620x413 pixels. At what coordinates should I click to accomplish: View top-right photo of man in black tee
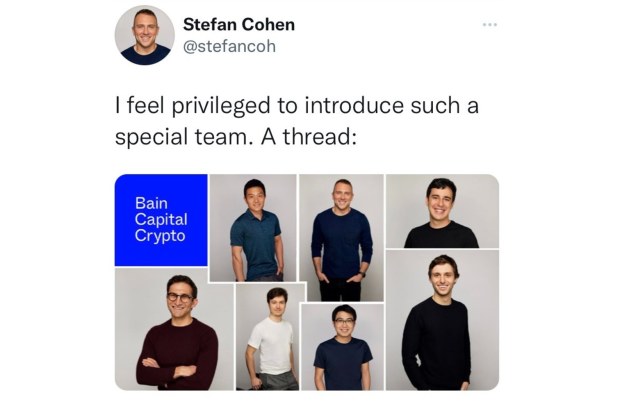(442, 211)
